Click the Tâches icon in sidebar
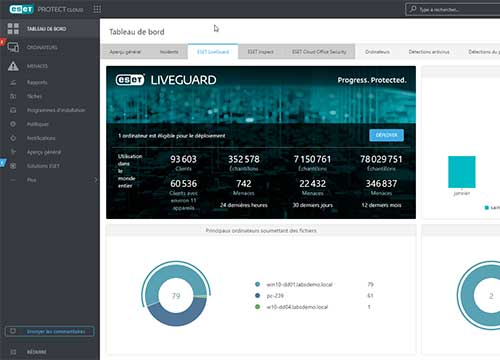The image size is (500, 360). [x=13, y=96]
